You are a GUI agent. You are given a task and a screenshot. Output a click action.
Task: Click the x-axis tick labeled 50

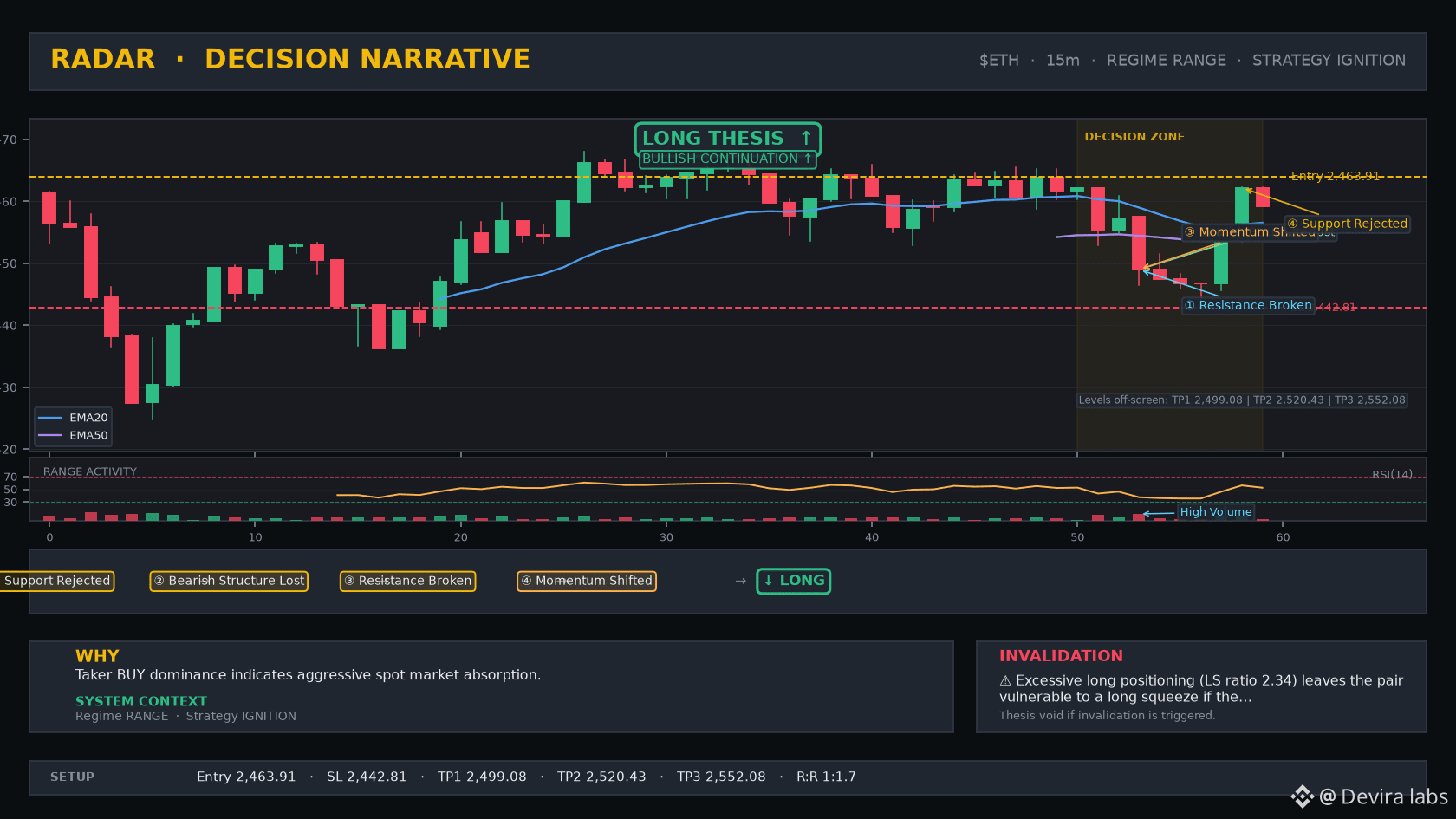pos(1077,537)
